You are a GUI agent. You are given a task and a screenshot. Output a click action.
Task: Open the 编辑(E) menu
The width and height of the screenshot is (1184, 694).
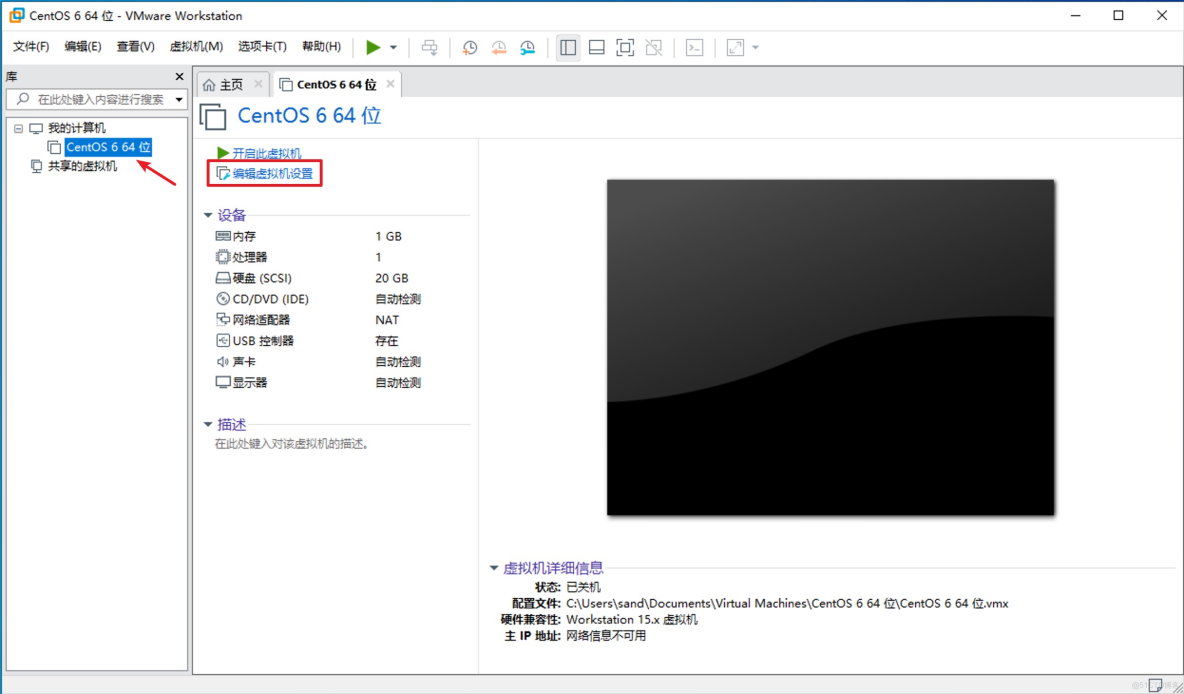(x=83, y=47)
